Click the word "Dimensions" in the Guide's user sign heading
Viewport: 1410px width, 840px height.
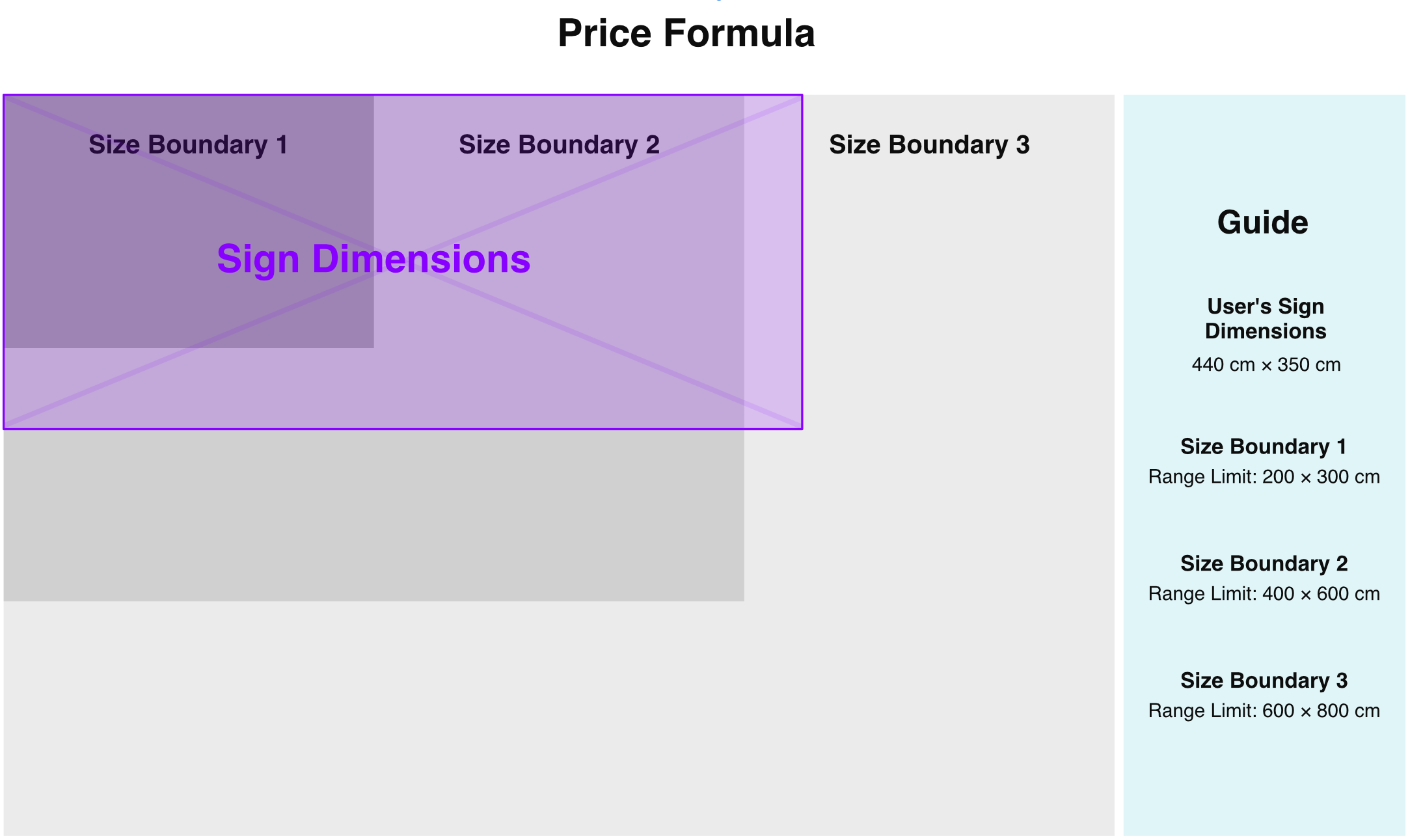(x=1265, y=331)
